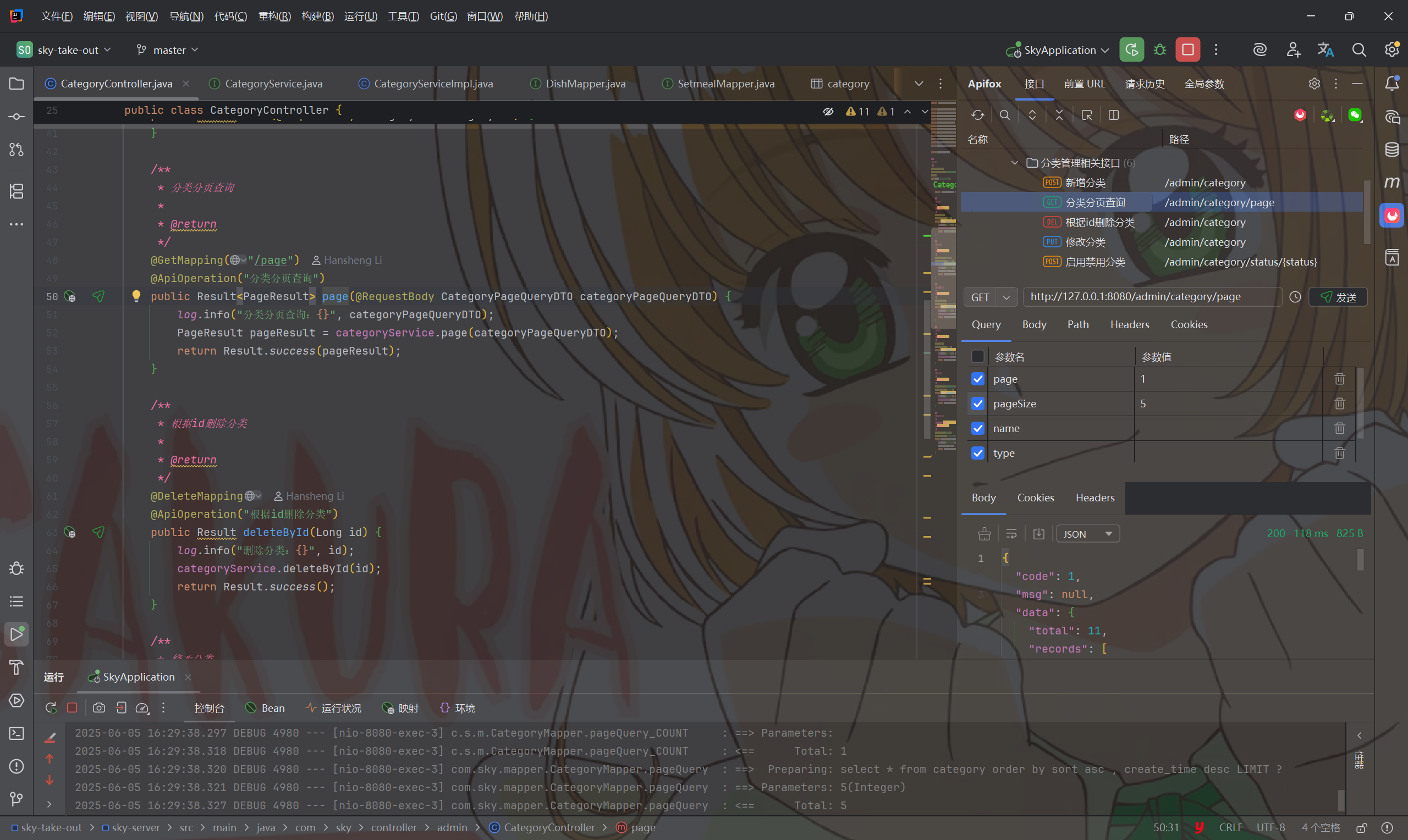This screenshot has width=1408, height=840.
Task: Click the 发送 send button
Action: tap(1338, 297)
